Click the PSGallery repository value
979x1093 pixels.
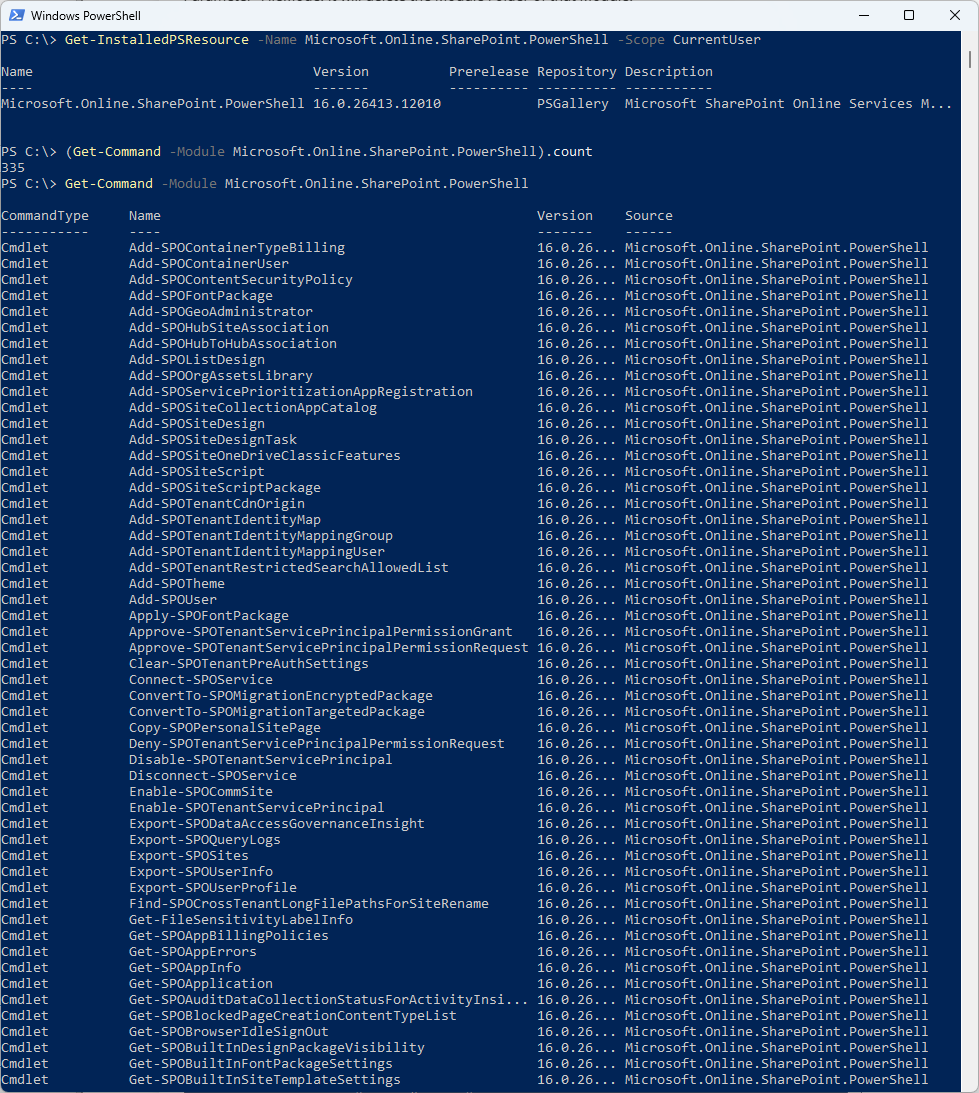[x=572, y=104]
